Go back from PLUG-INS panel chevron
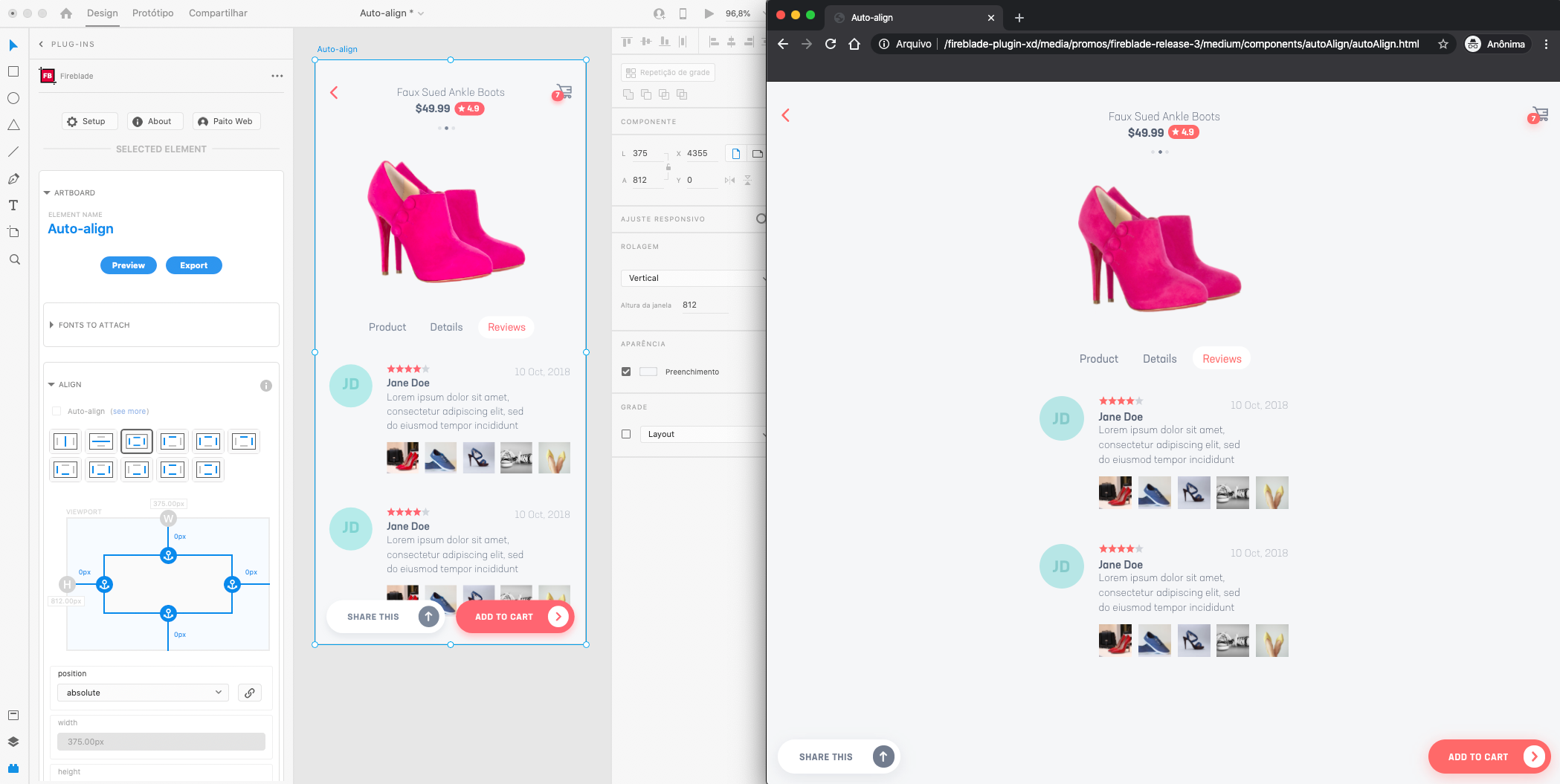Screen dimensions: 1560x784 [42, 44]
